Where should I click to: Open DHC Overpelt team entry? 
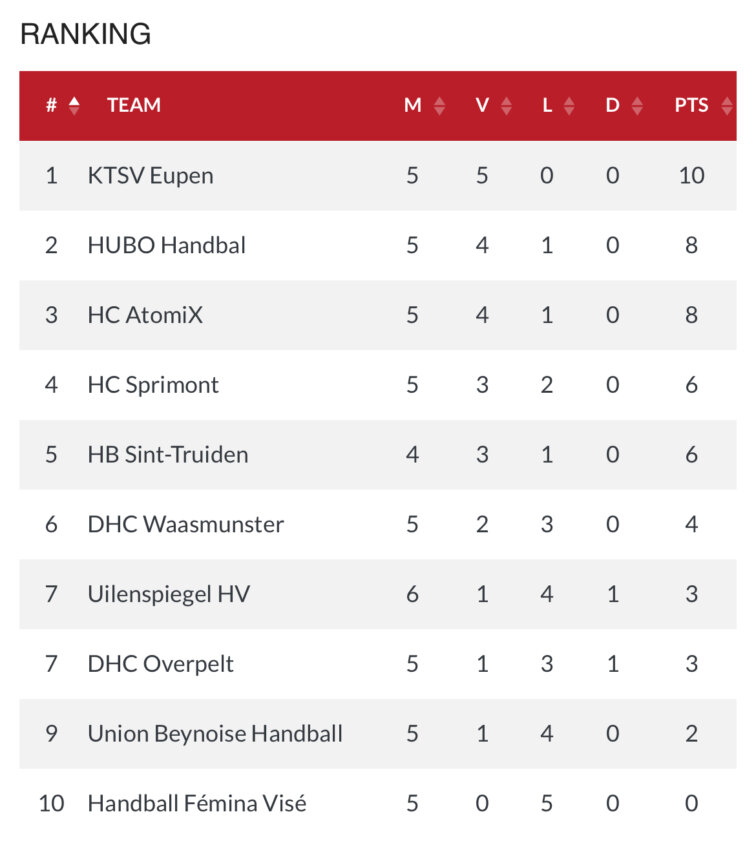click(x=160, y=664)
